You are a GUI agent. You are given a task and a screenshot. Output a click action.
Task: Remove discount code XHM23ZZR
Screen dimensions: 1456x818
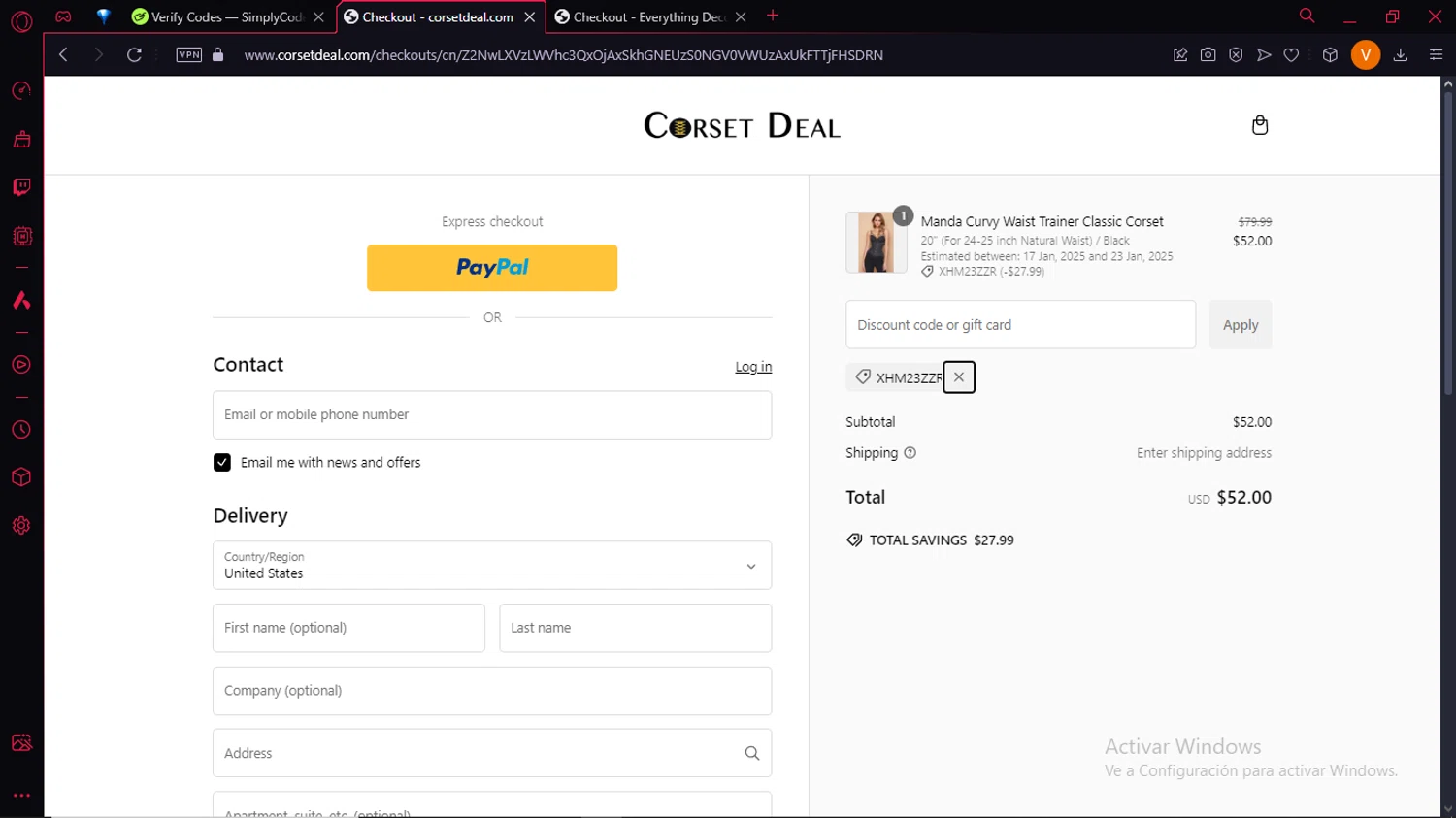pos(959,377)
